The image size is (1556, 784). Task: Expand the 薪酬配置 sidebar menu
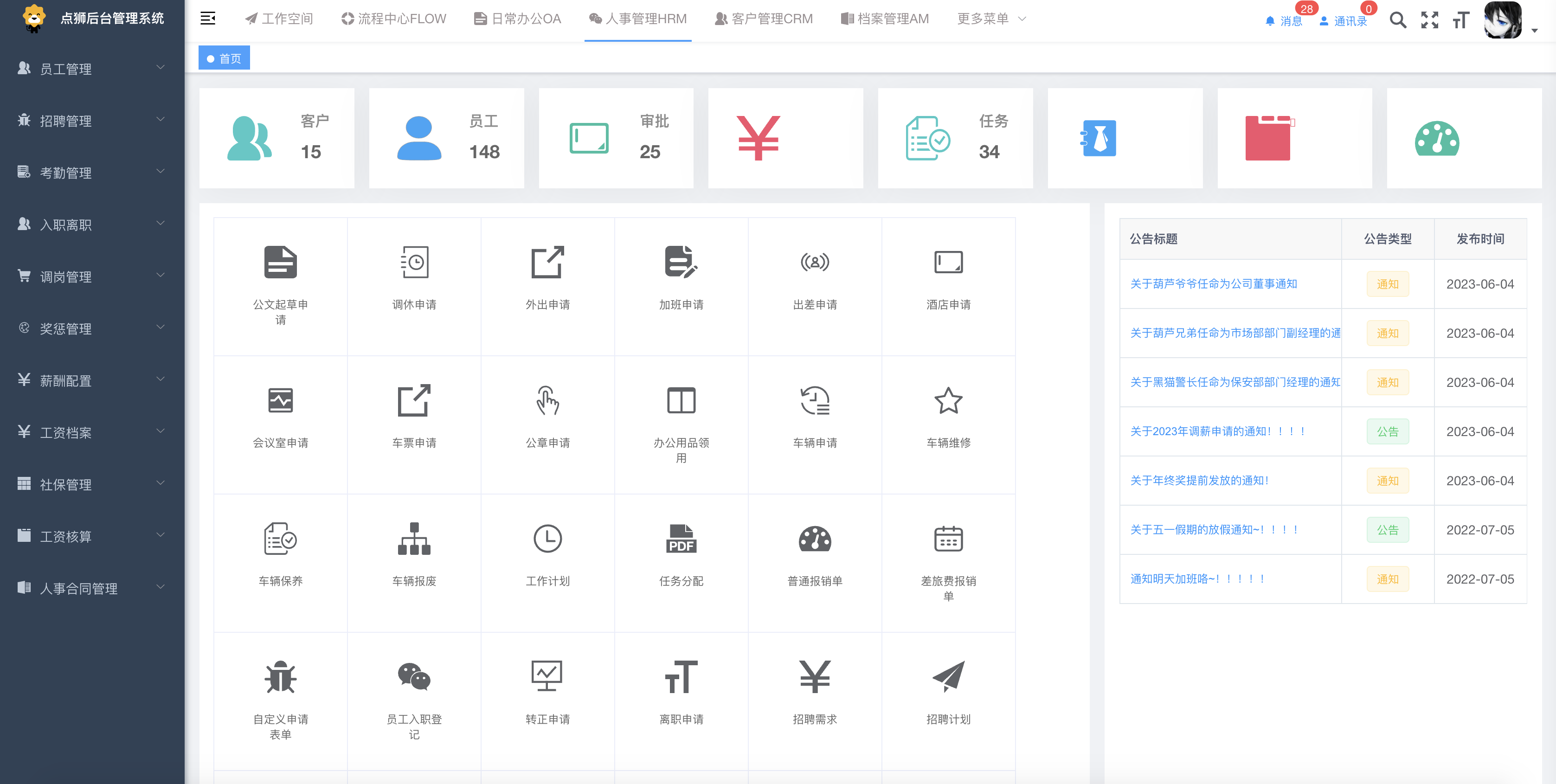[92, 380]
